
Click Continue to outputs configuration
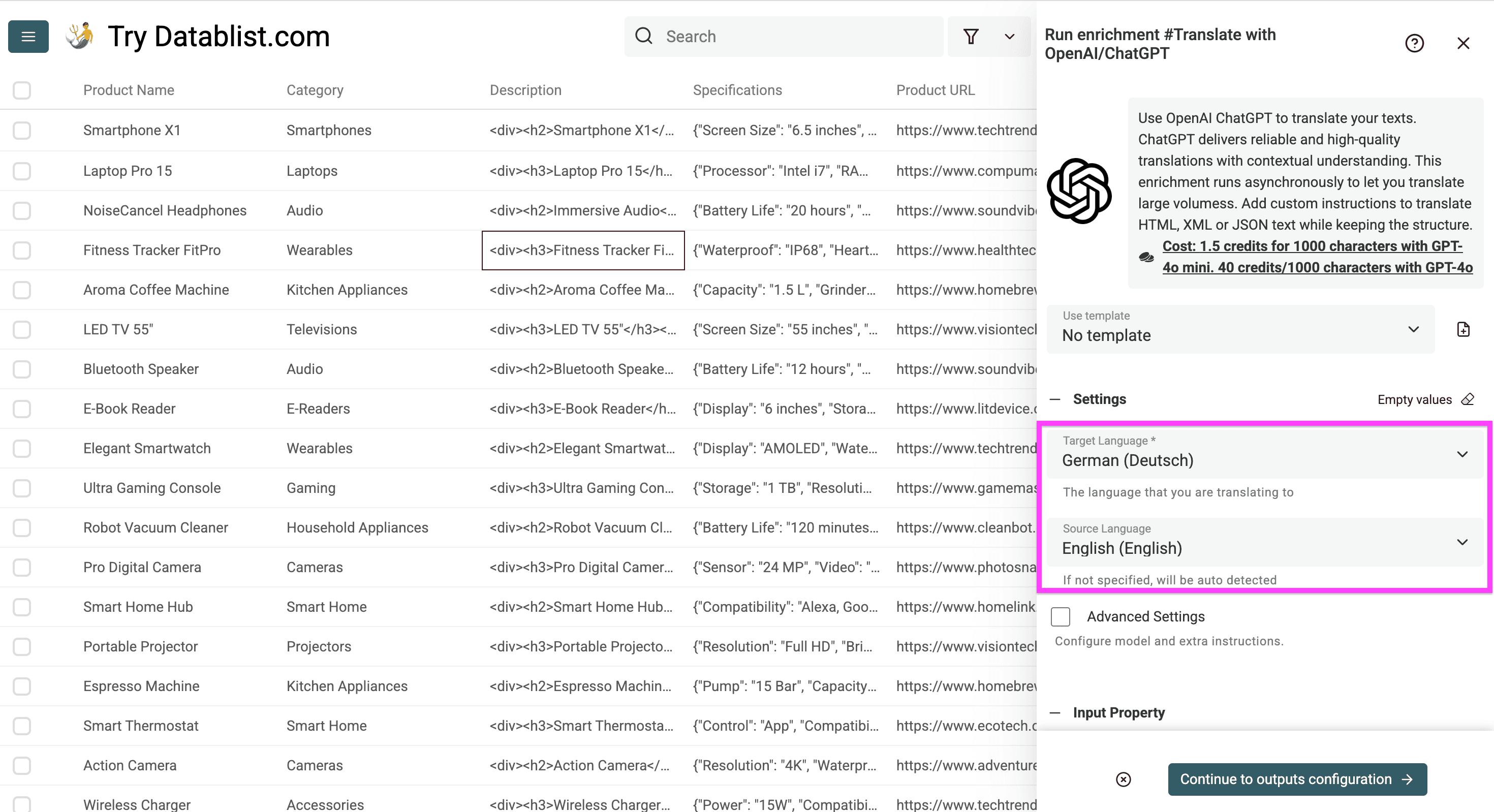pos(1297,779)
